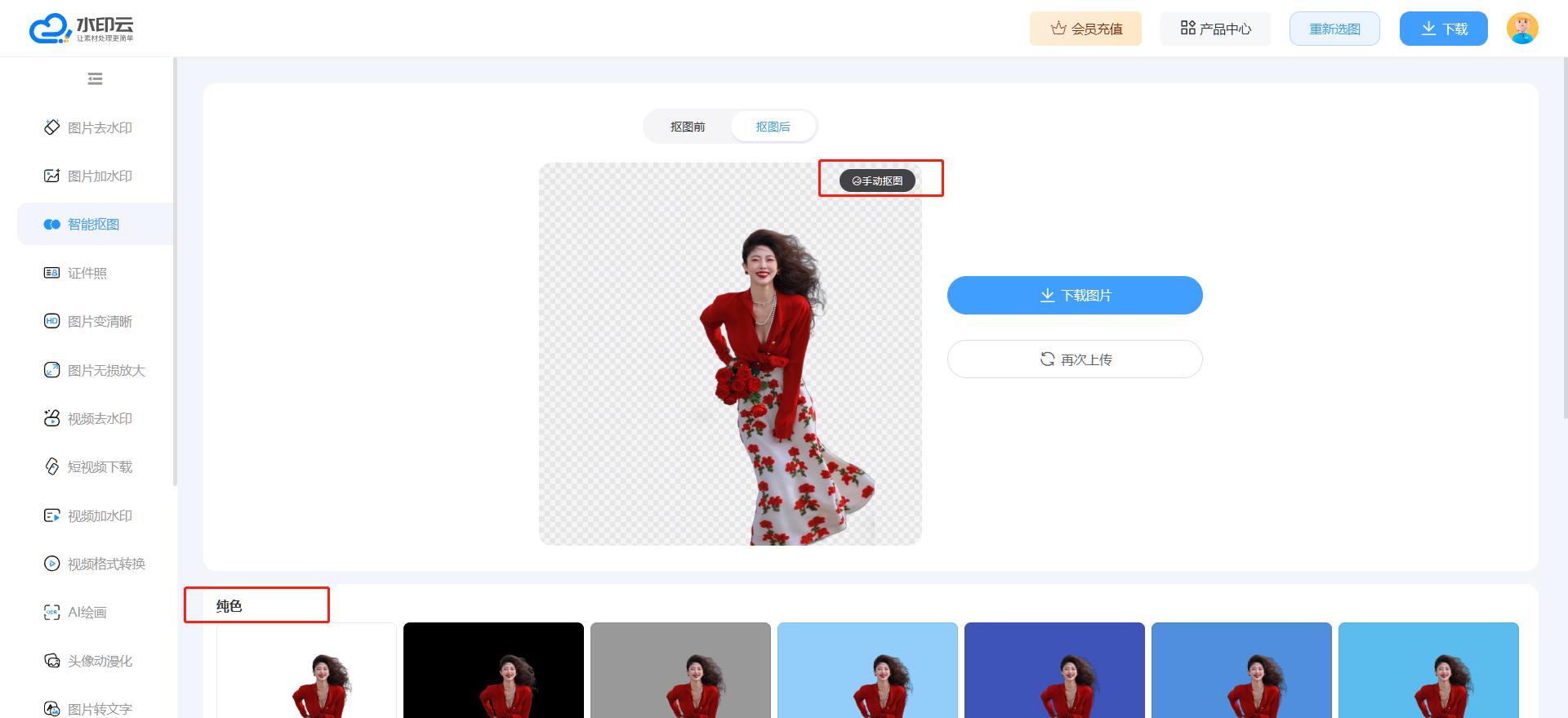Click the 手动抠图 overlay button
The width and height of the screenshot is (1568, 718).
click(877, 181)
